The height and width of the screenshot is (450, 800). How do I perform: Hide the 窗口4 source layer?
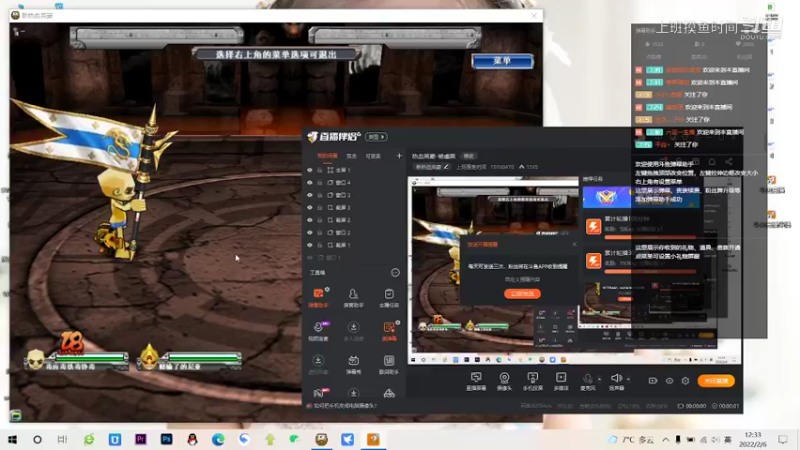pyautogui.click(x=310, y=183)
